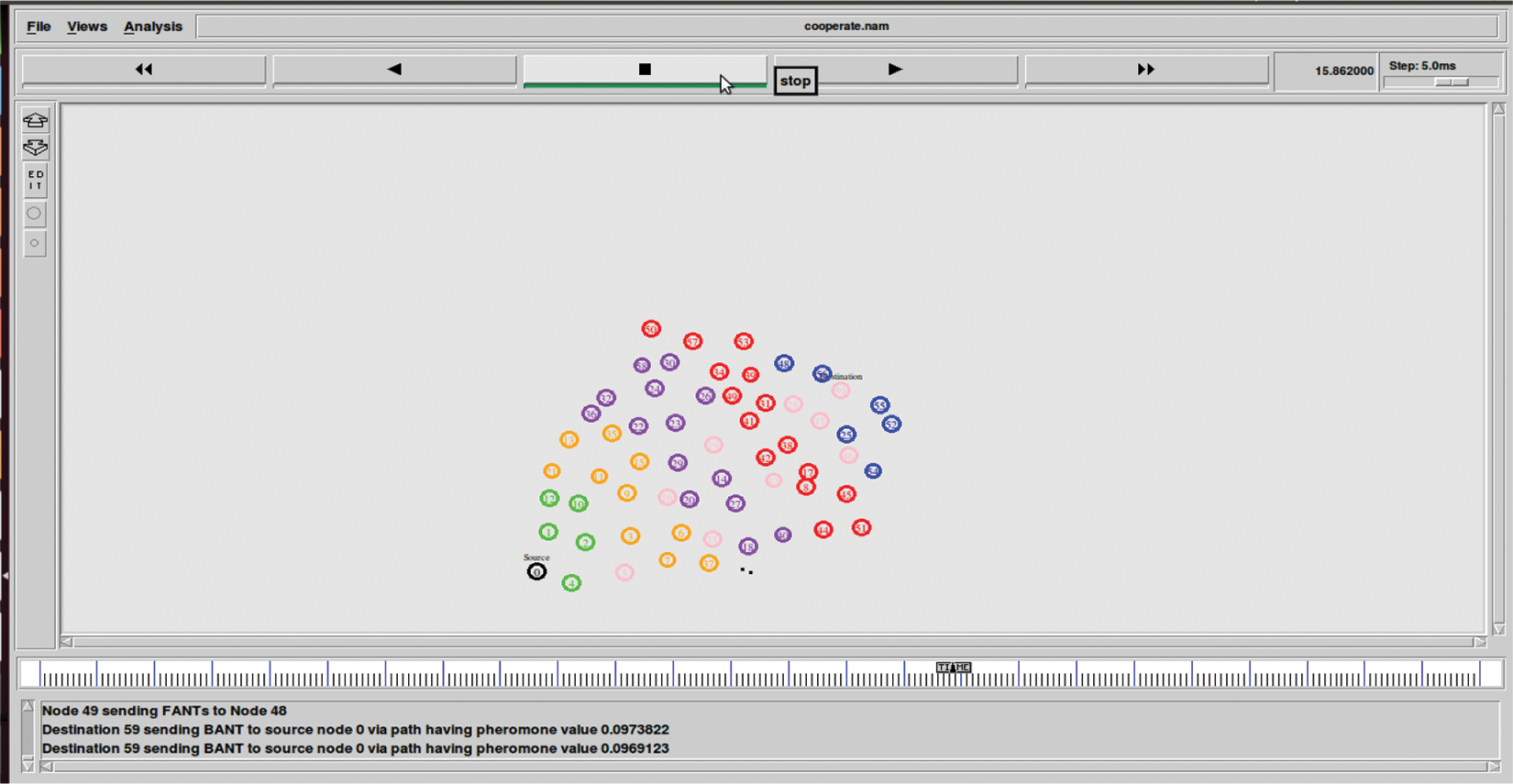
Task: Click the red node 50
Action: pyautogui.click(x=651, y=329)
